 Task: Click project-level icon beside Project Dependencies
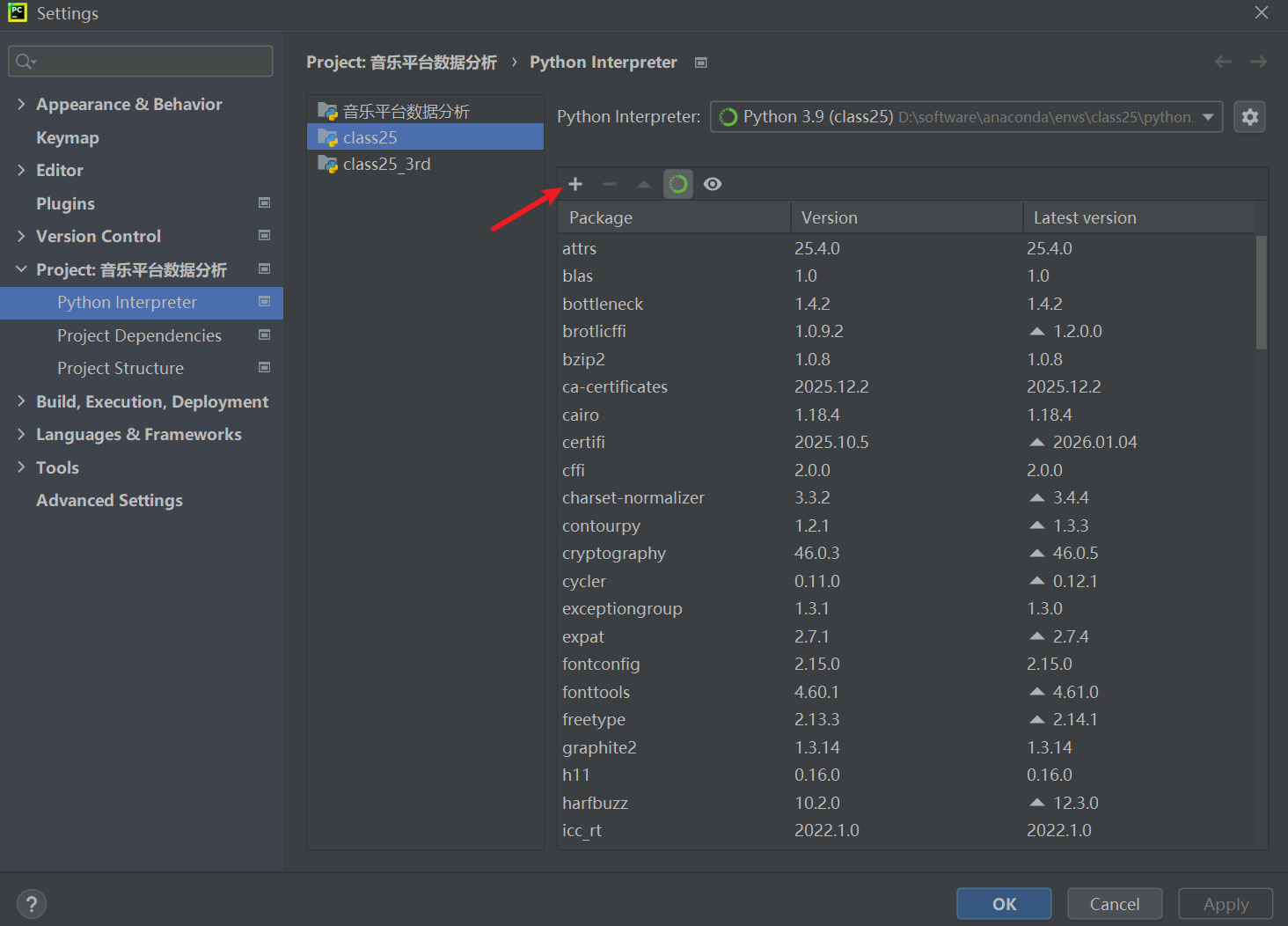click(x=264, y=334)
